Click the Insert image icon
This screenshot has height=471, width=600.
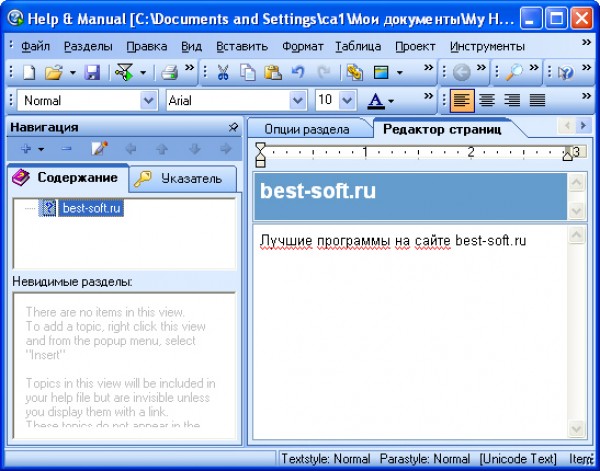point(381,72)
